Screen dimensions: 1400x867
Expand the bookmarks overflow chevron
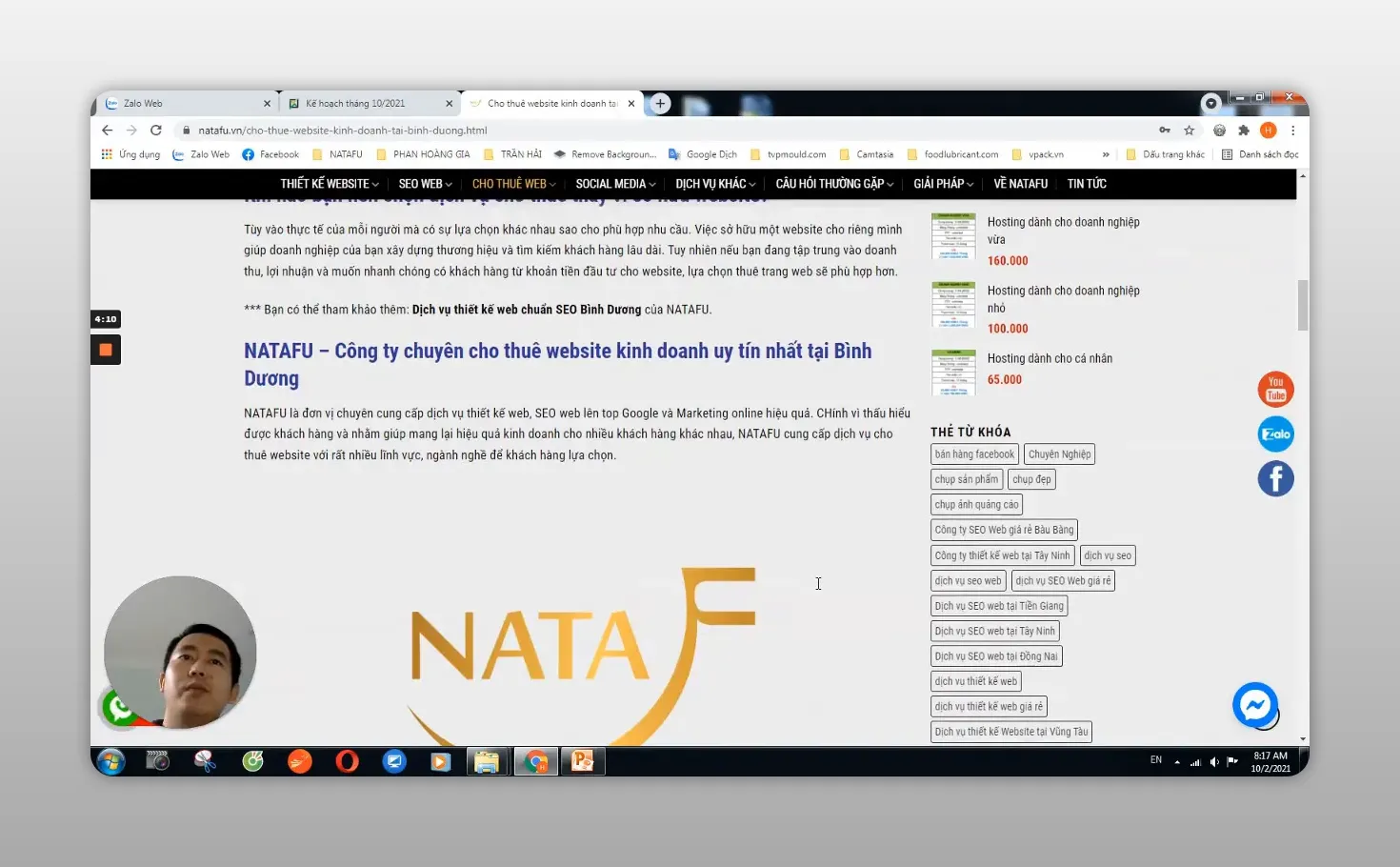tap(1106, 154)
